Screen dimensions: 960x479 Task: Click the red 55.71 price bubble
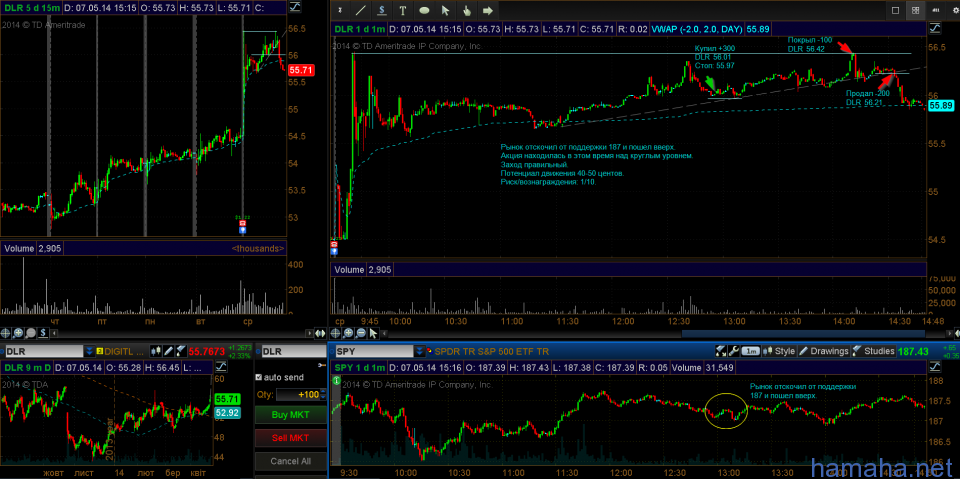pos(300,70)
